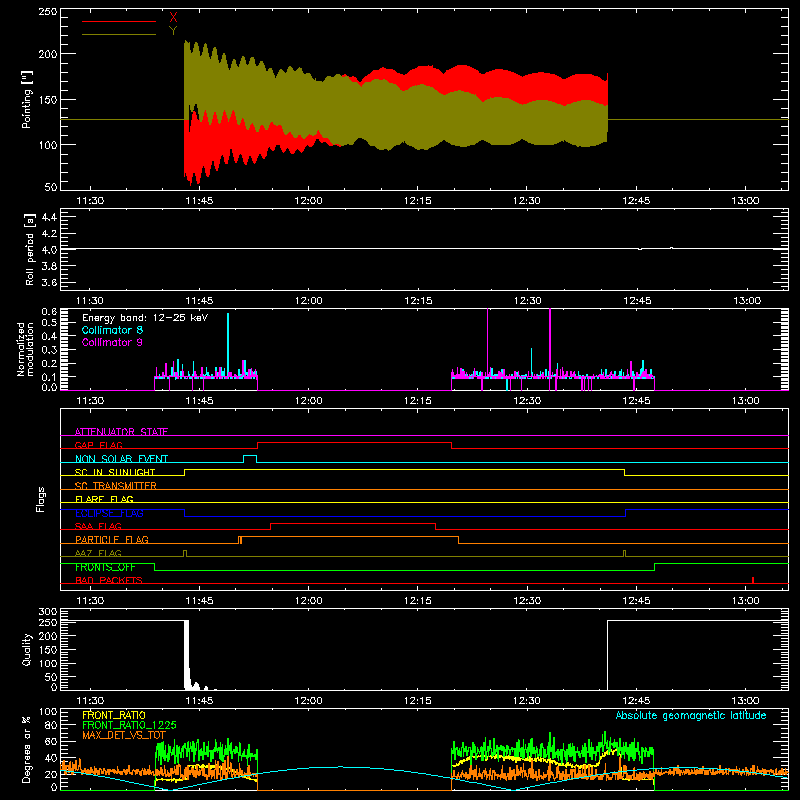This screenshot has width=800, height=800.
Task: Click the 12:45 tick label under Quality plot
Action: (636, 701)
